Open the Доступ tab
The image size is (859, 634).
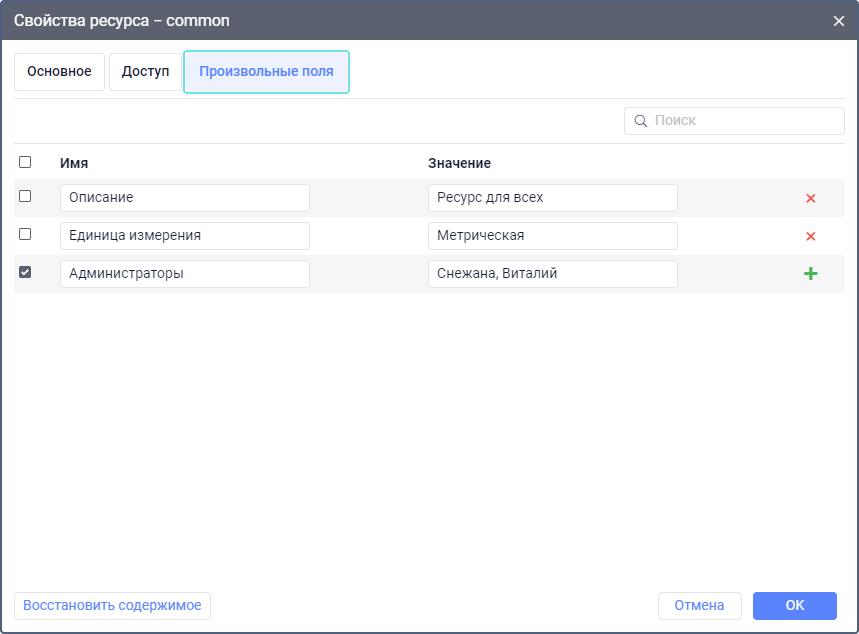tap(145, 72)
